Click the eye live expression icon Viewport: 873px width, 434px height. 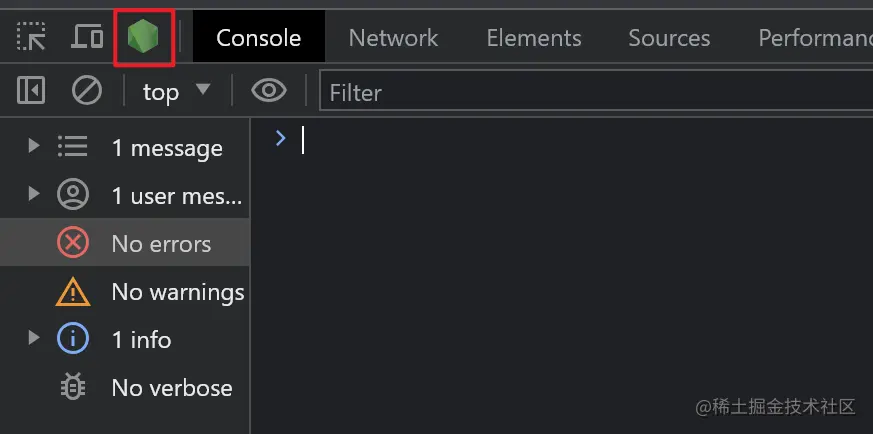268,92
